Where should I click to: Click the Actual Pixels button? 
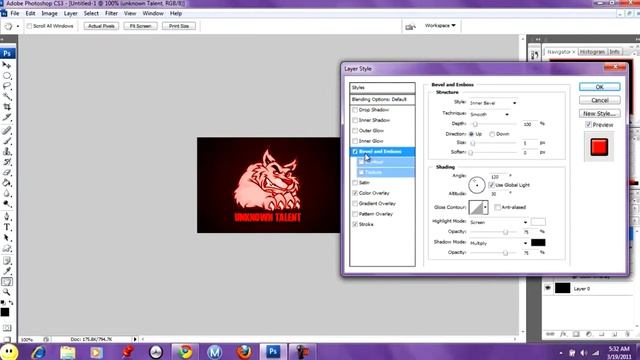(101, 26)
